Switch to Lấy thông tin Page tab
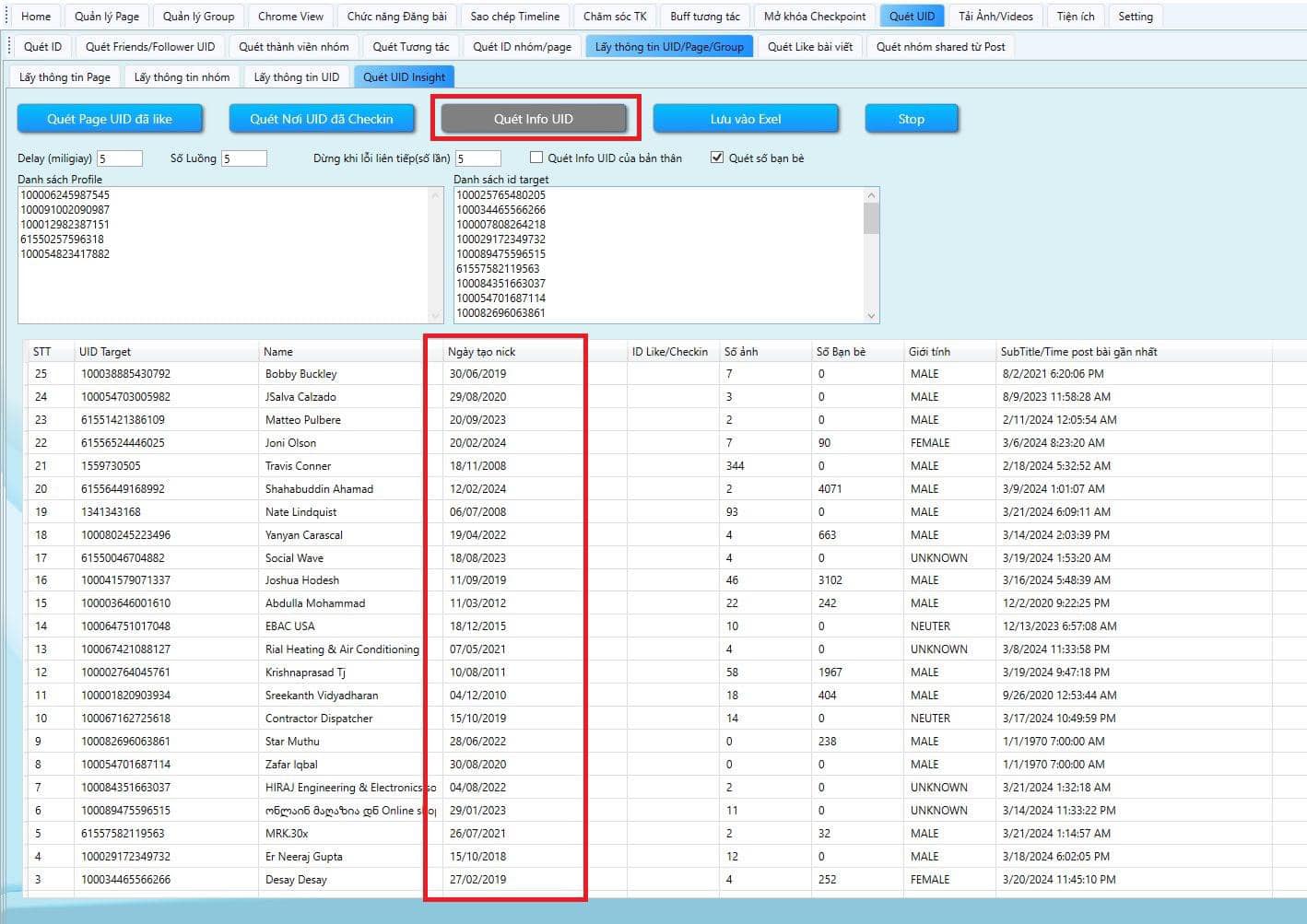 click(x=65, y=77)
